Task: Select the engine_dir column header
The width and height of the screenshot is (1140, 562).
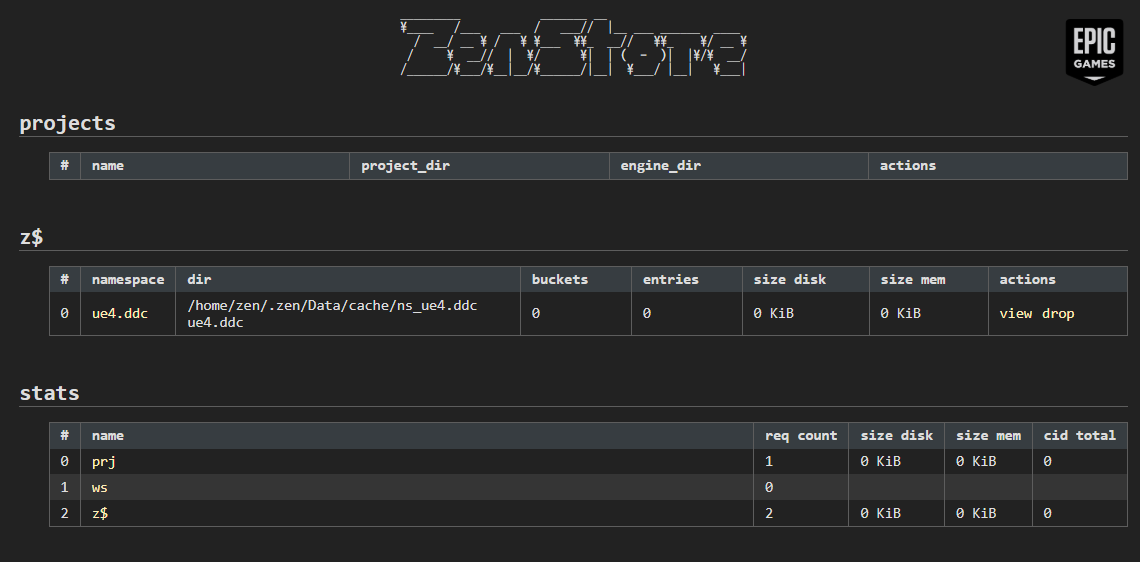Action: 660,165
